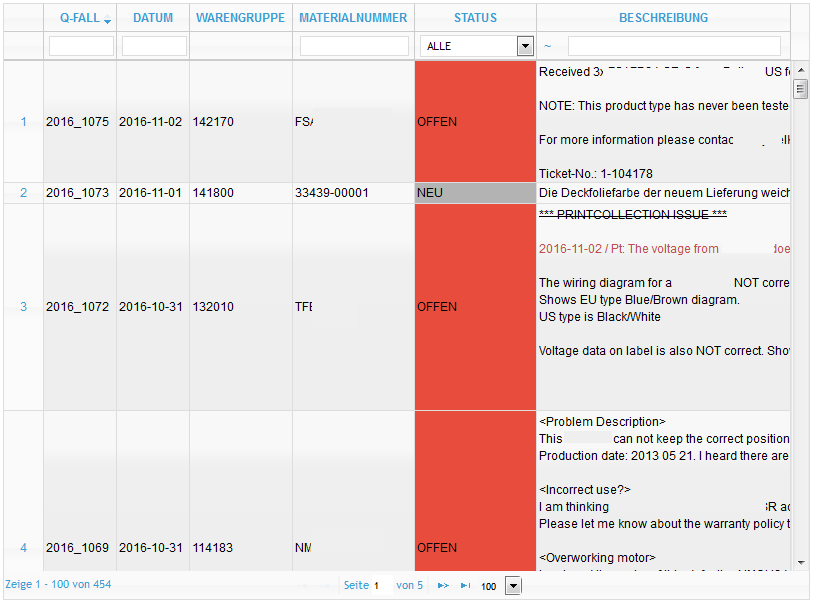Image resolution: width=814 pixels, height=604 pixels.
Task: Click Warengruppe value 142170
Action: coord(213,122)
